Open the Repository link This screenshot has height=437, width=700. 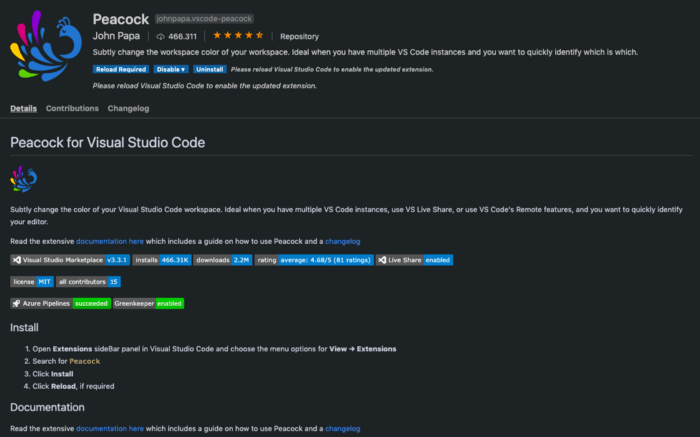(x=299, y=37)
